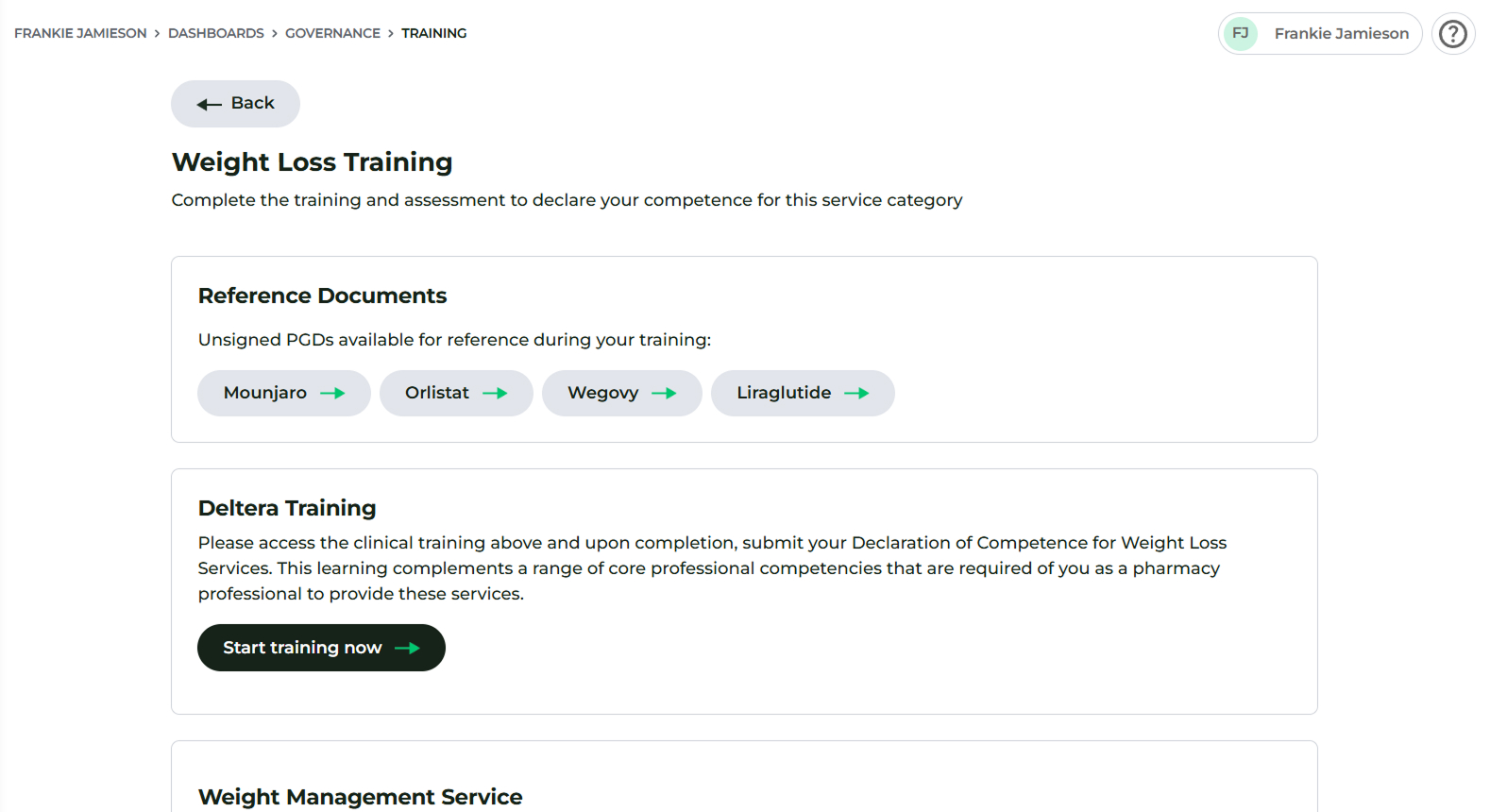Click the green arrow beside Orlistat
Screen dimensions: 1490x812
point(495,394)
